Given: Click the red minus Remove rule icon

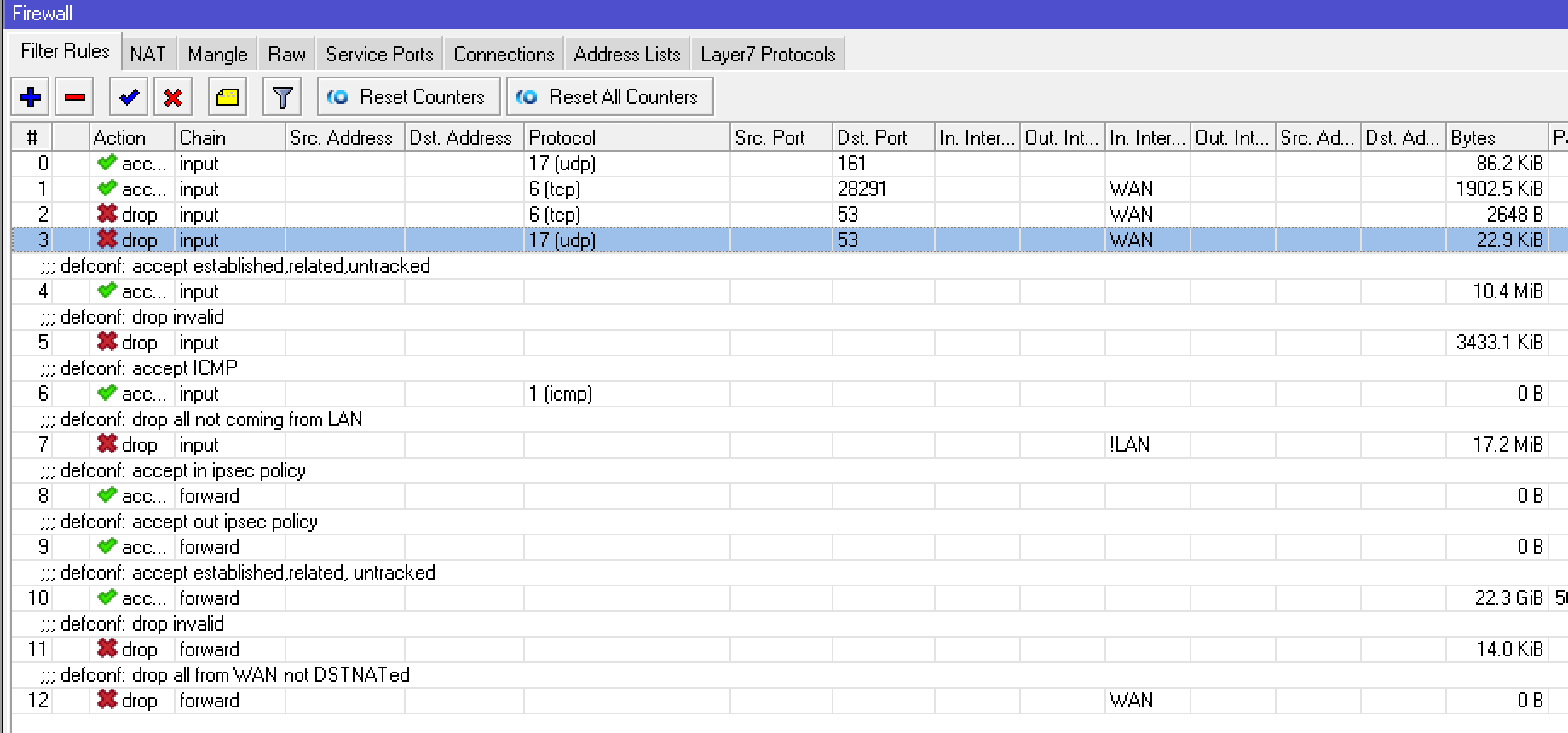Looking at the screenshot, I should pos(75,96).
